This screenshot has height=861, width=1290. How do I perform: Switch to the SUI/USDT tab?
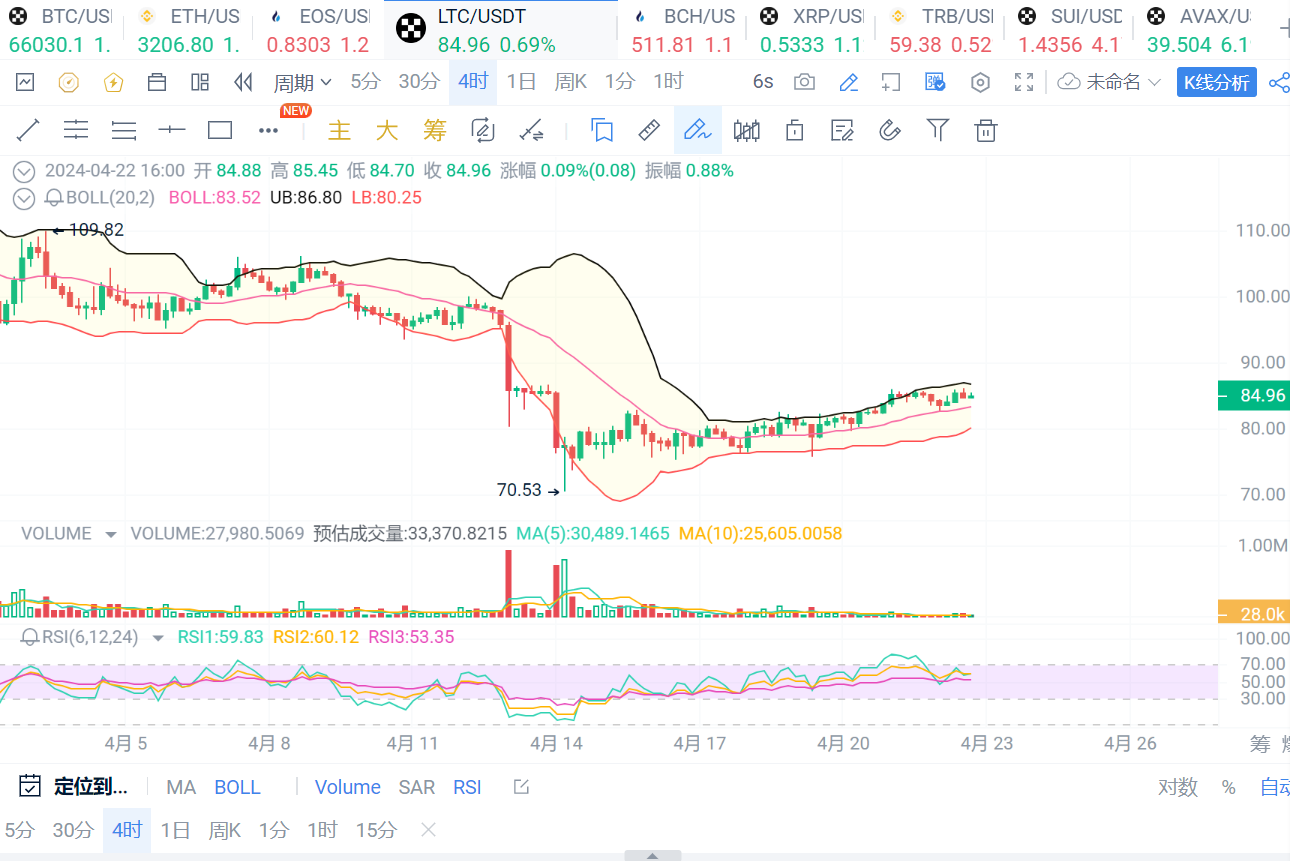pos(1069,30)
